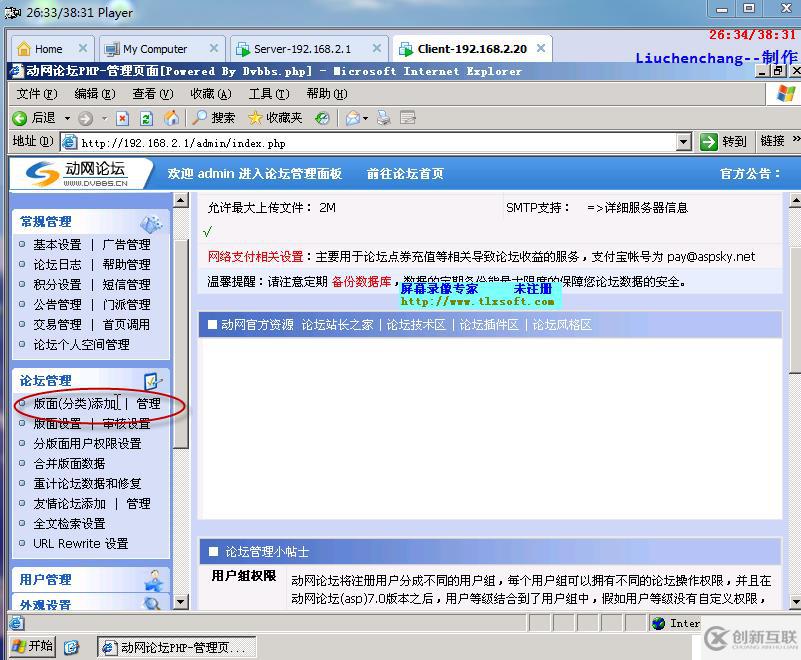
Task: Click the 备份数据库 red link
Action: coord(361,281)
